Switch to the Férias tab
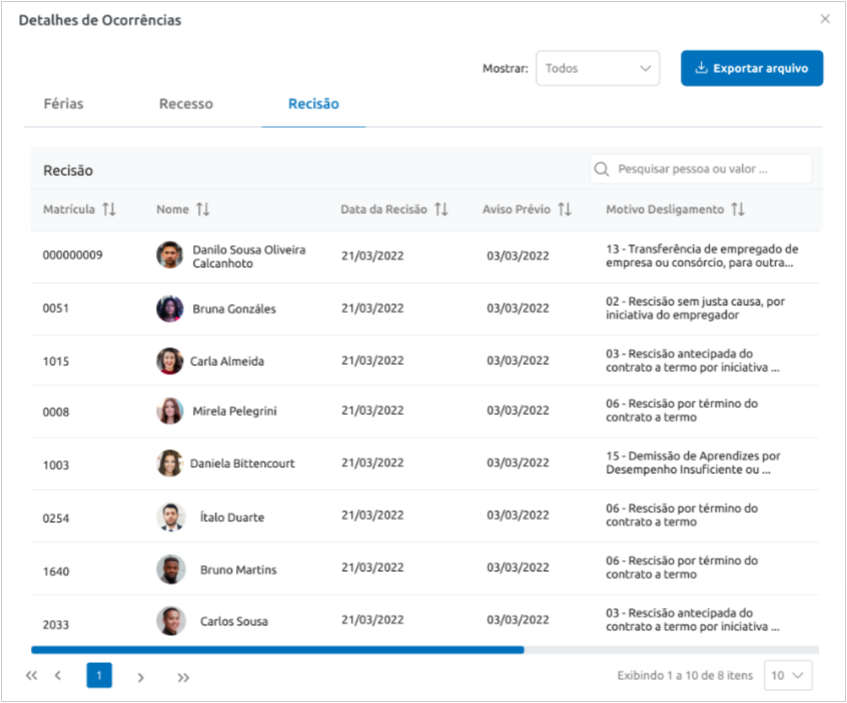This screenshot has width=847, height=703. point(63,104)
